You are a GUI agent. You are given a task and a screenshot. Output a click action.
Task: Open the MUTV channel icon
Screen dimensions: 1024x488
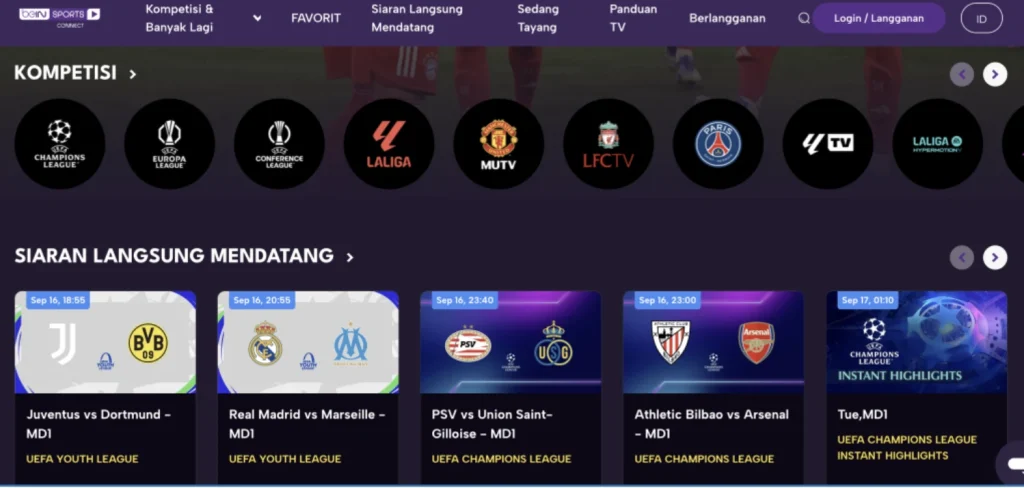(x=498, y=144)
